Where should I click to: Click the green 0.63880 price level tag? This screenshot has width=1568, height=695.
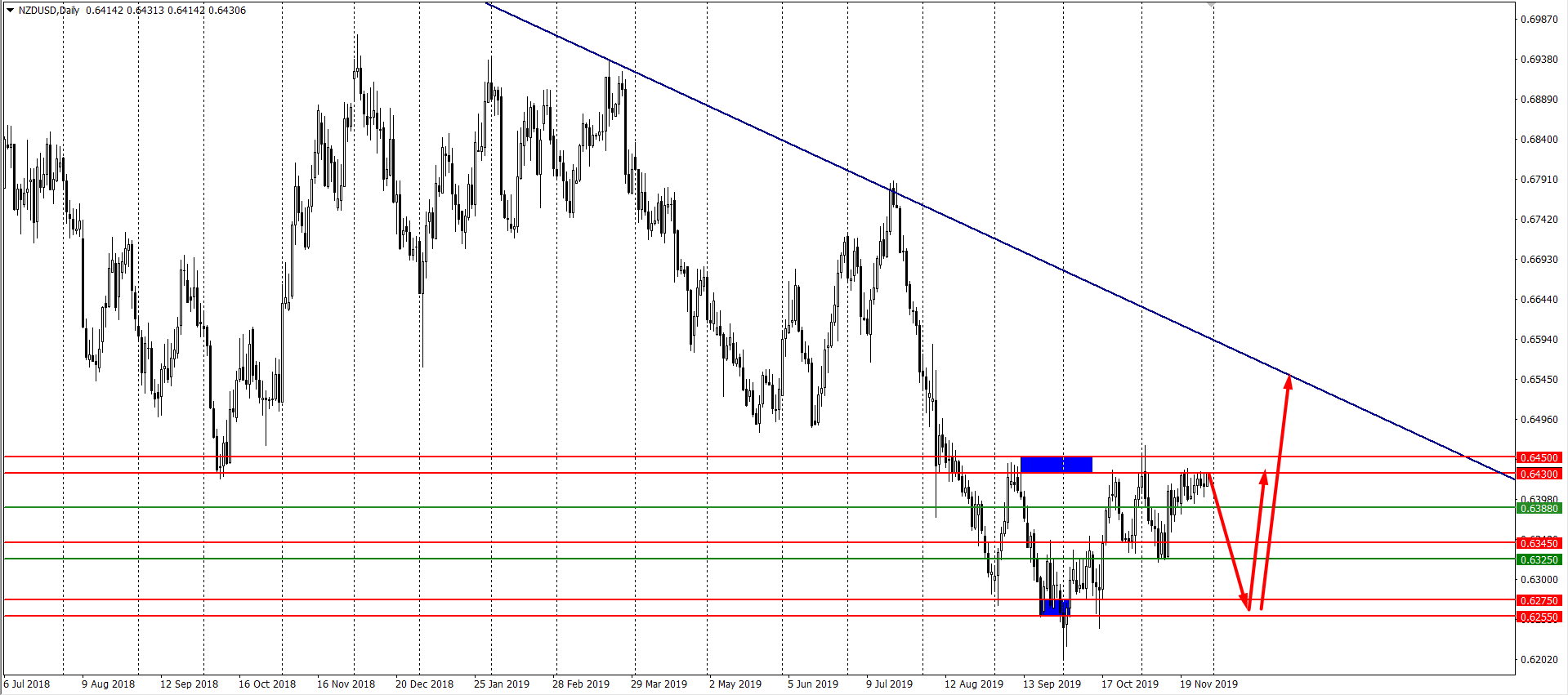click(x=1539, y=509)
